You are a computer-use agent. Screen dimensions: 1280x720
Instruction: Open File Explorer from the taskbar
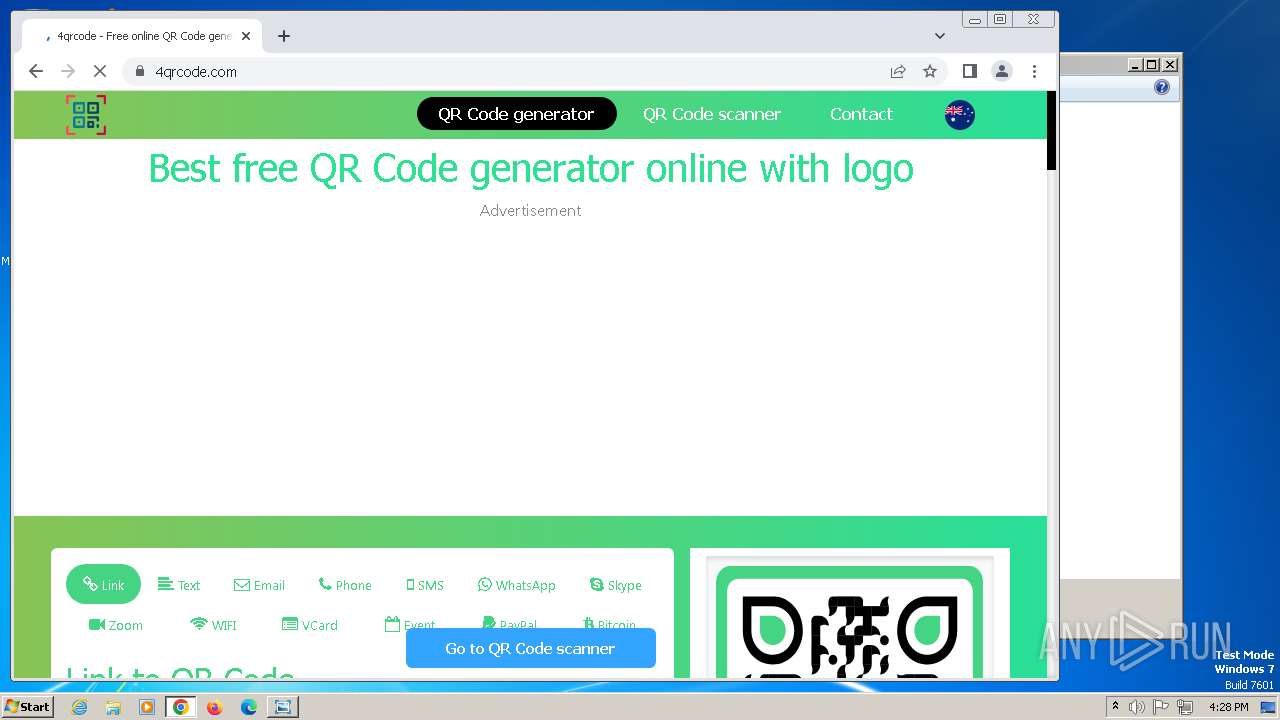tap(113, 707)
